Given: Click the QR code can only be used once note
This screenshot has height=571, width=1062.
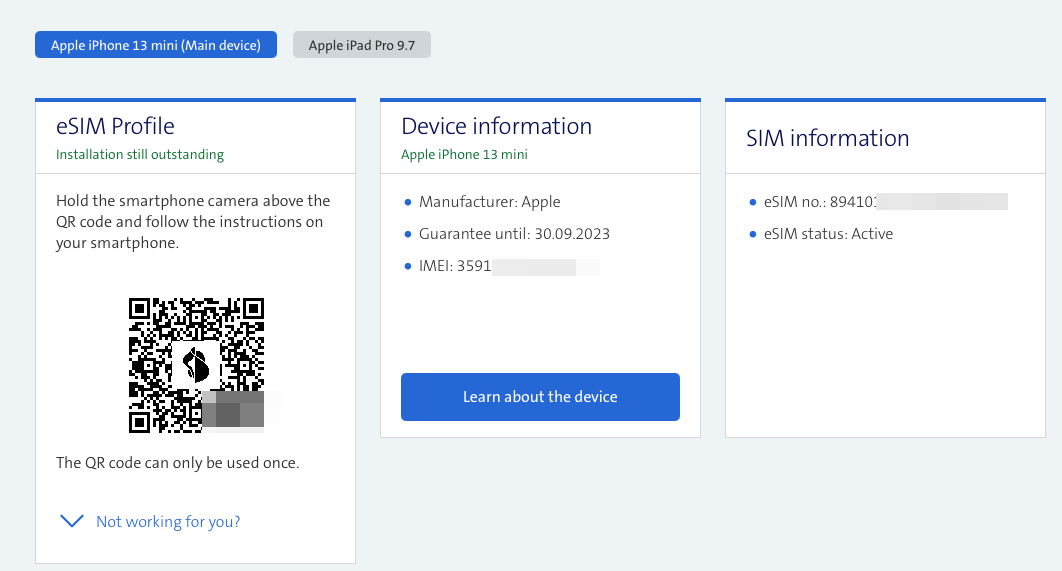Looking at the screenshot, I should (177, 463).
